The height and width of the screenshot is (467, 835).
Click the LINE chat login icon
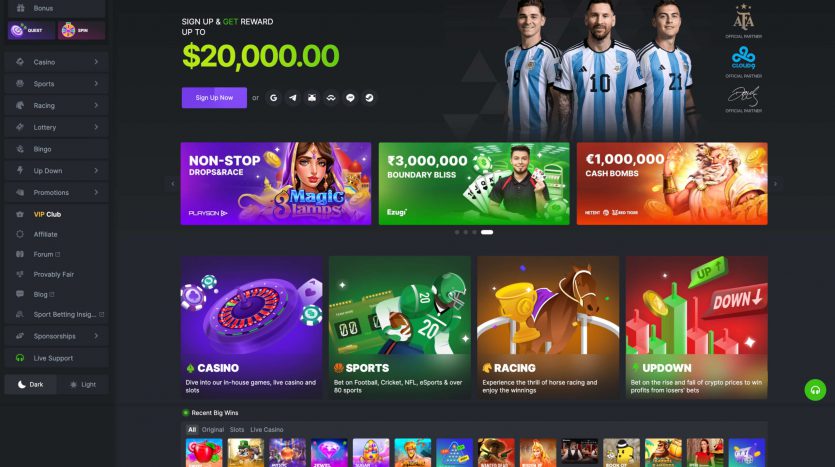tap(350, 97)
